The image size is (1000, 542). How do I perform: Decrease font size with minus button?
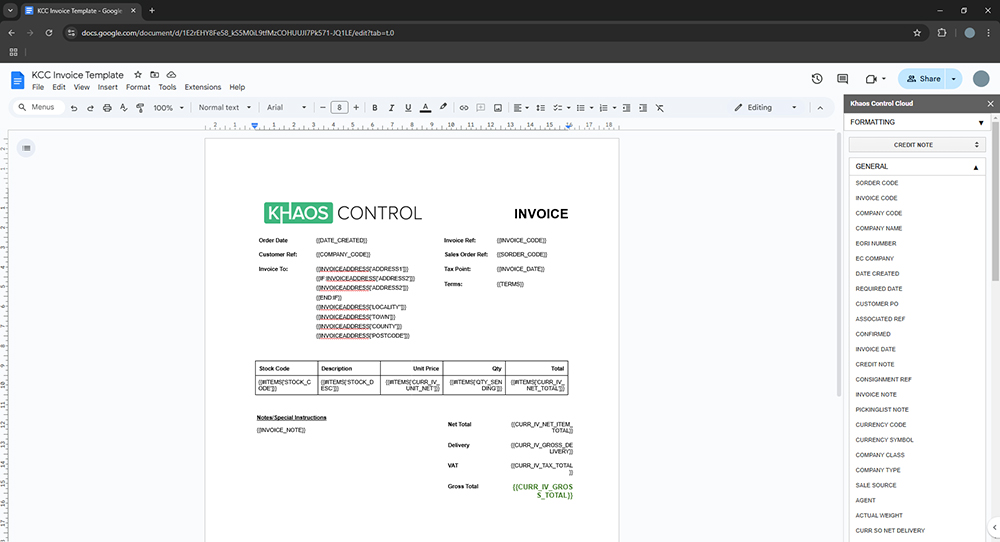[x=323, y=108]
